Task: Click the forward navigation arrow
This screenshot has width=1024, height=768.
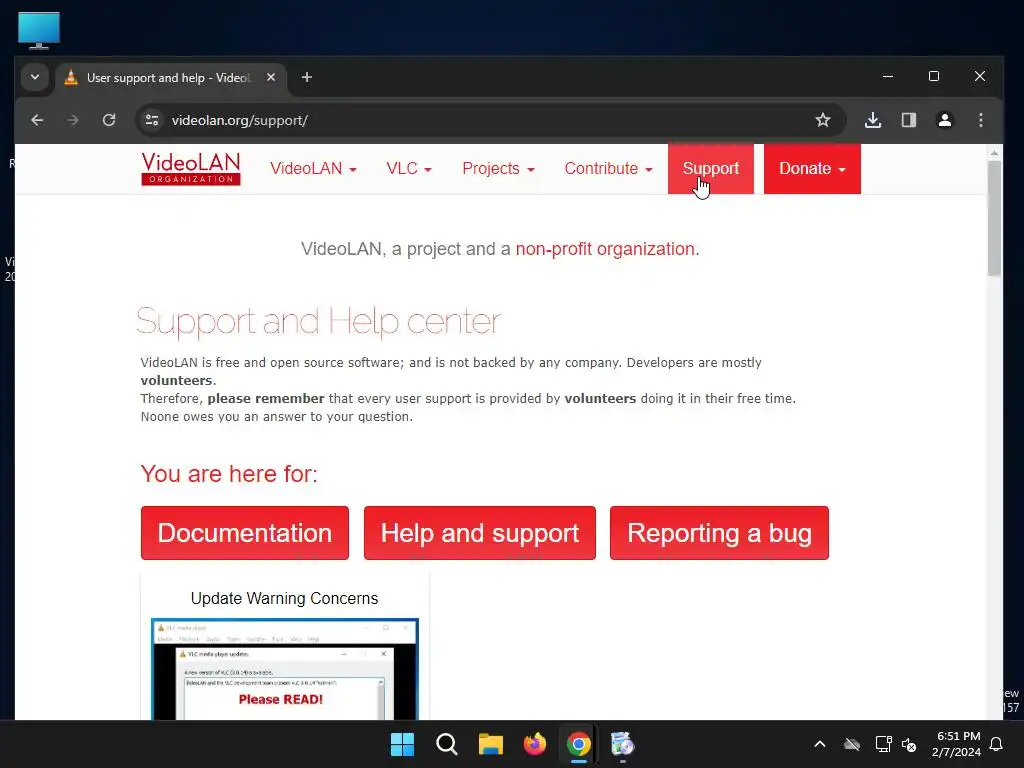Action: click(72, 120)
